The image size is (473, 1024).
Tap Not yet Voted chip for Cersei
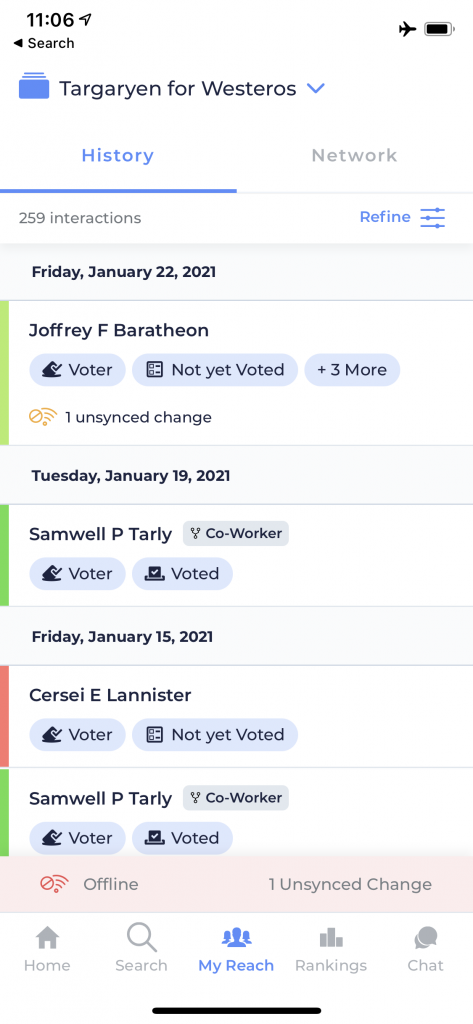click(215, 735)
